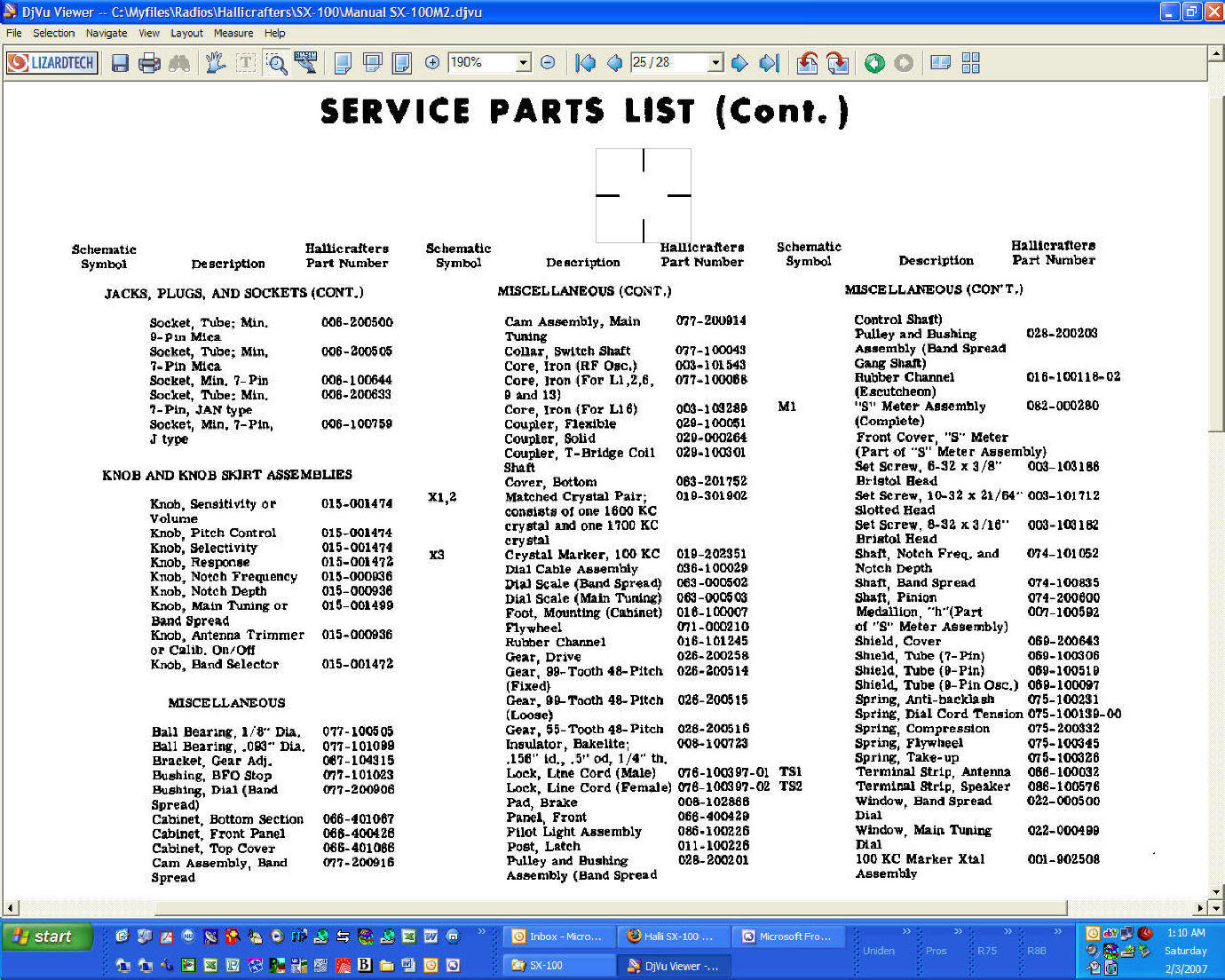Click the horizontal scrollbar thumb

(610, 908)
